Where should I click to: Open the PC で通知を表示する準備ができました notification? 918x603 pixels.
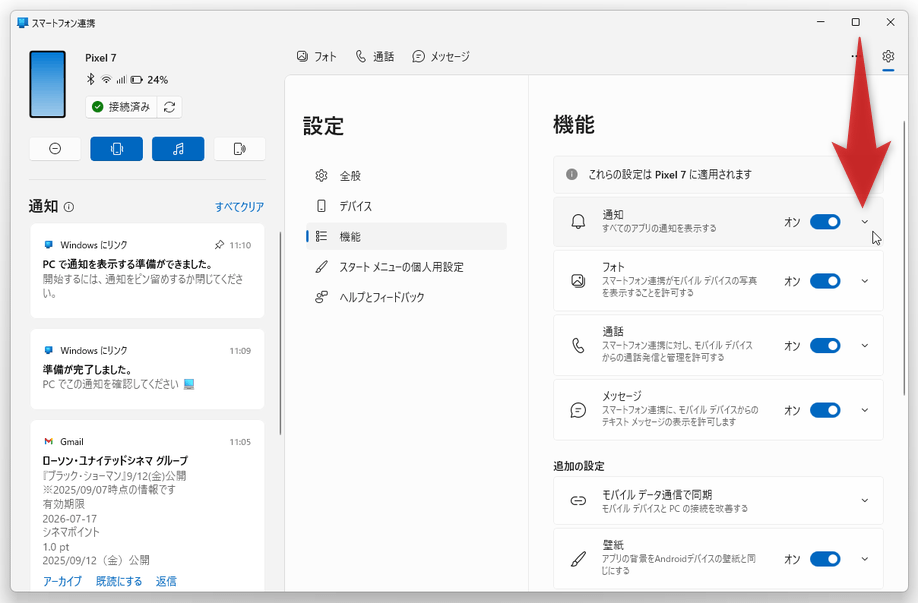click(147, 271)
